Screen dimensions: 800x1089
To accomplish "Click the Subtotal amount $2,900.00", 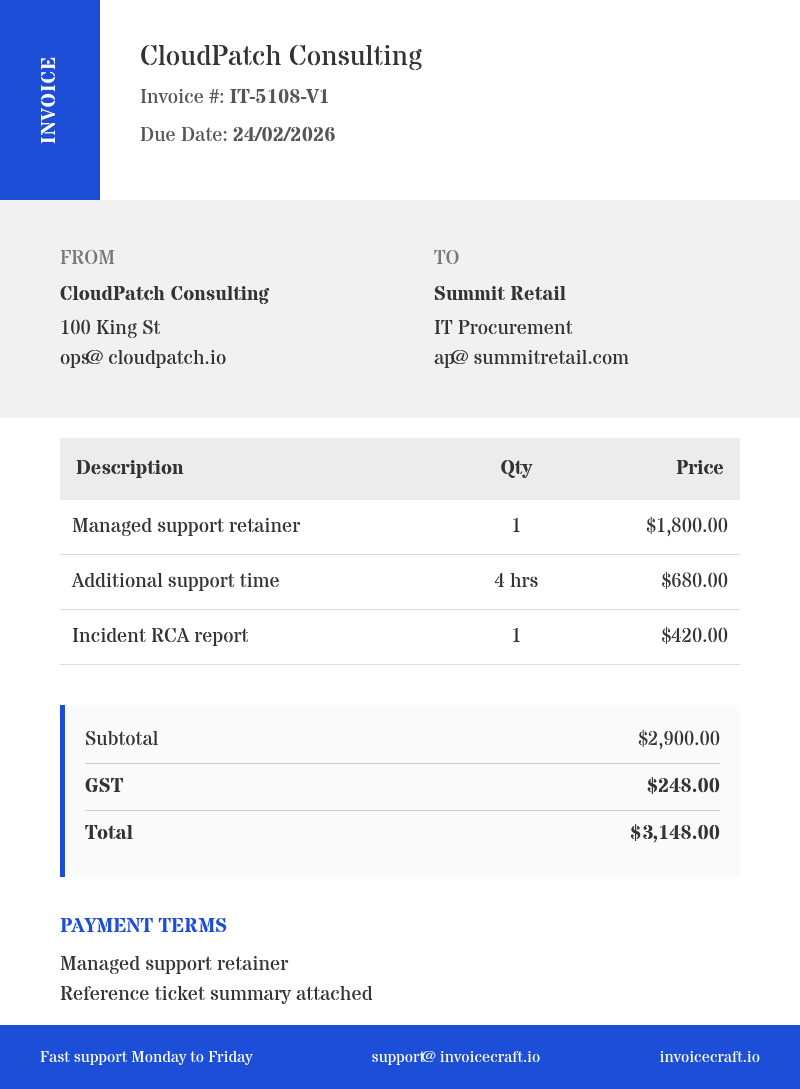I will tap(678, 738).
